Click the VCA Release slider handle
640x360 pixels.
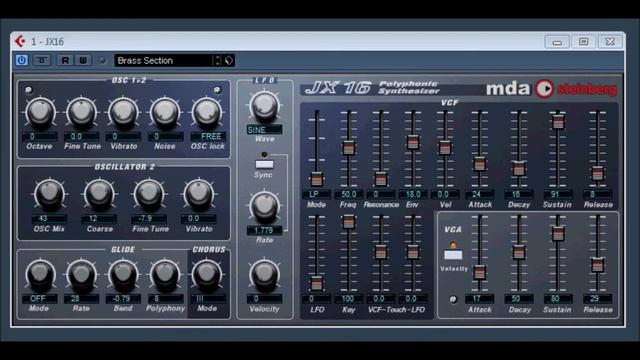click(597, 265)
